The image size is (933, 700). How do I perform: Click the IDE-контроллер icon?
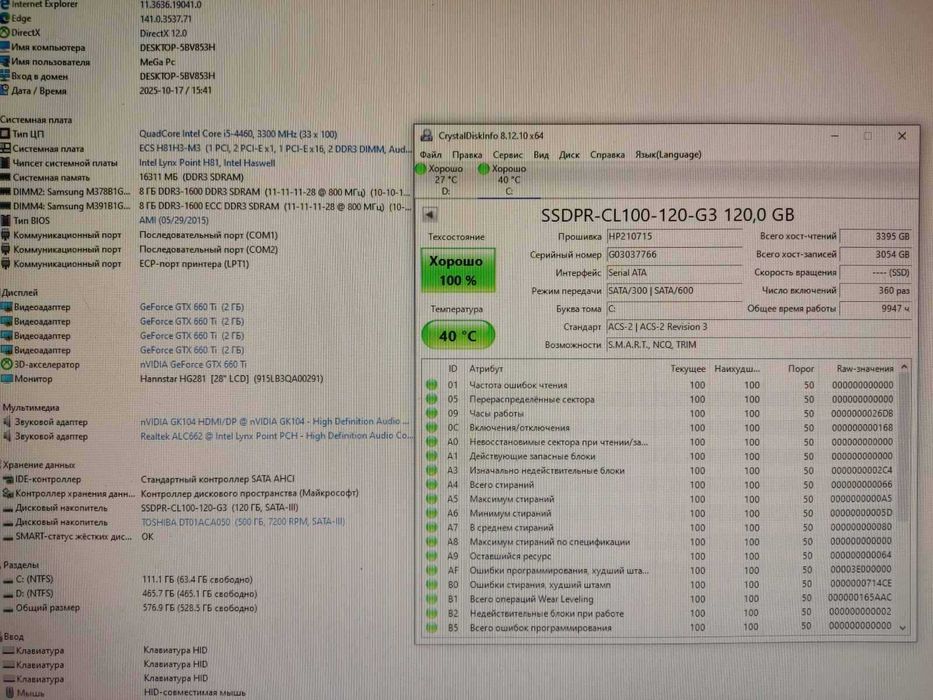click(x=8, y=479)
